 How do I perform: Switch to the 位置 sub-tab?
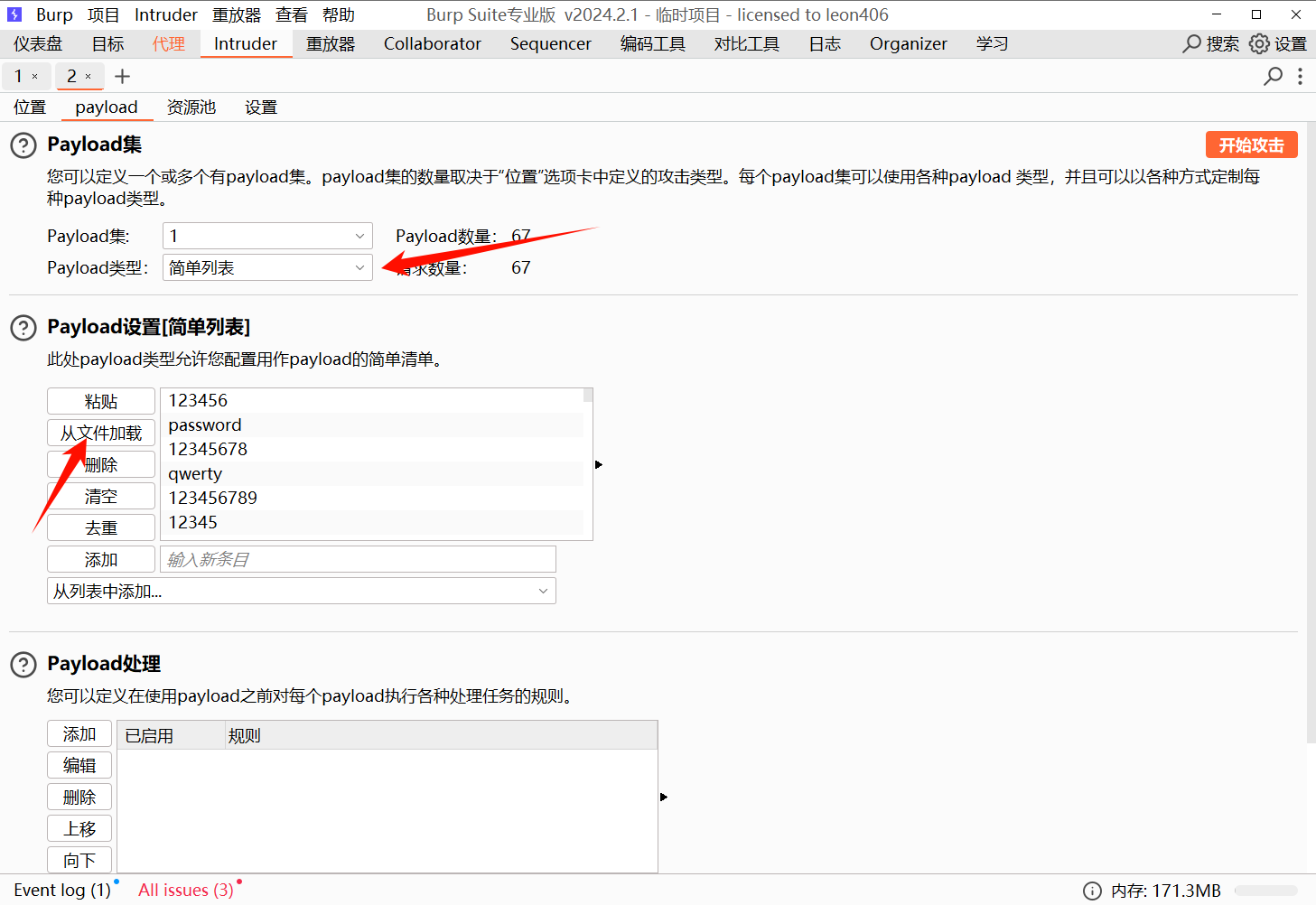(x=30, y=107)
